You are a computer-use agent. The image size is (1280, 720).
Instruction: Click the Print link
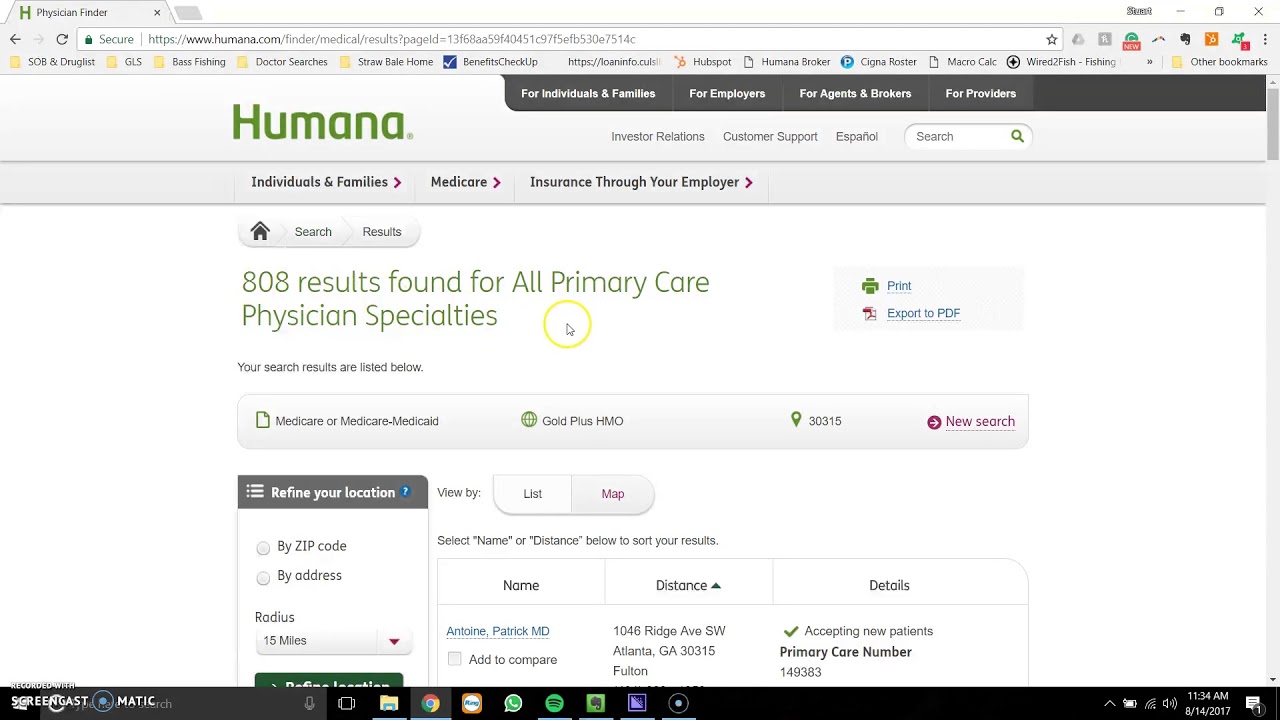(x=899, y=286)
